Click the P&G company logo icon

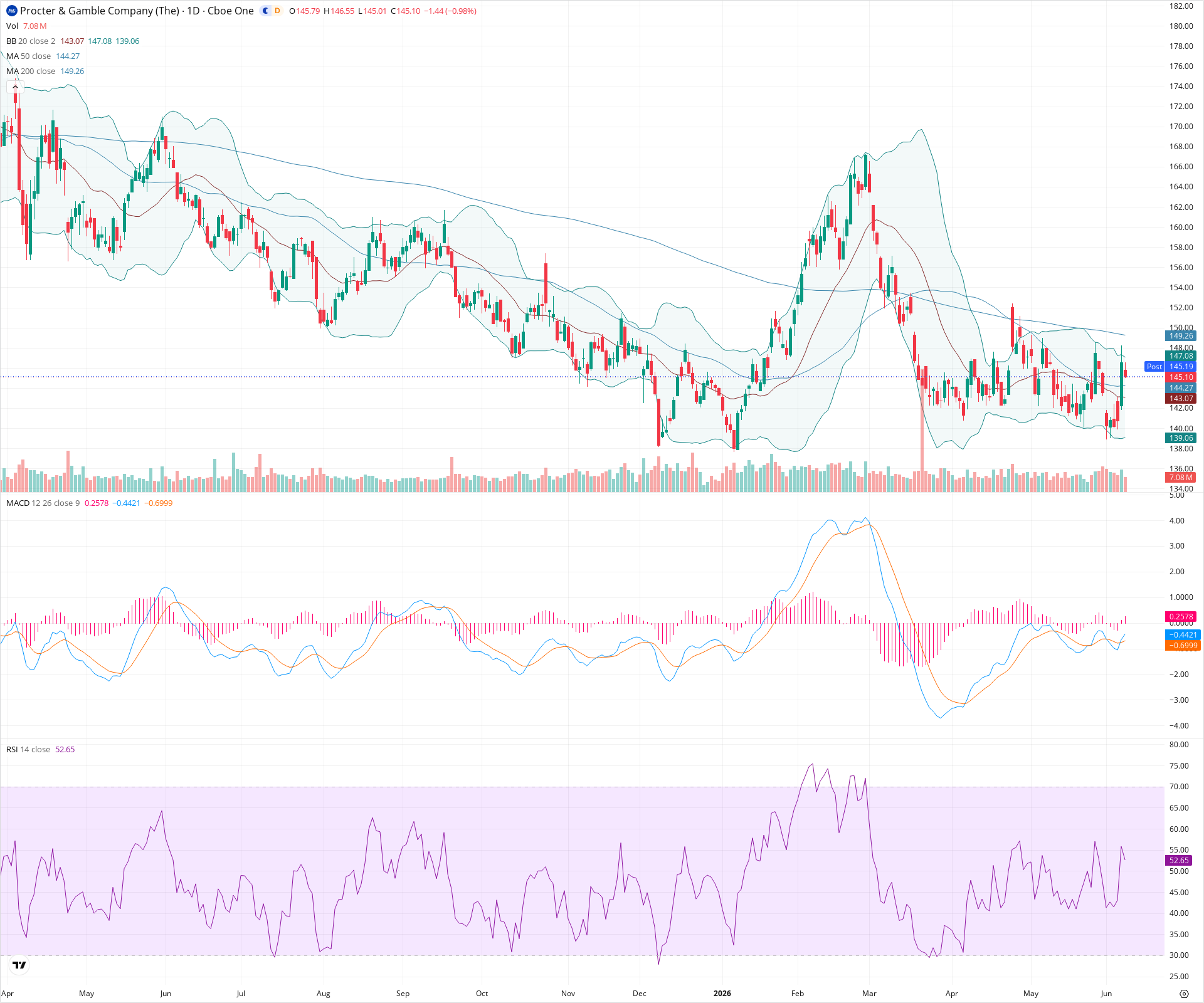click(x=12, y=11)
